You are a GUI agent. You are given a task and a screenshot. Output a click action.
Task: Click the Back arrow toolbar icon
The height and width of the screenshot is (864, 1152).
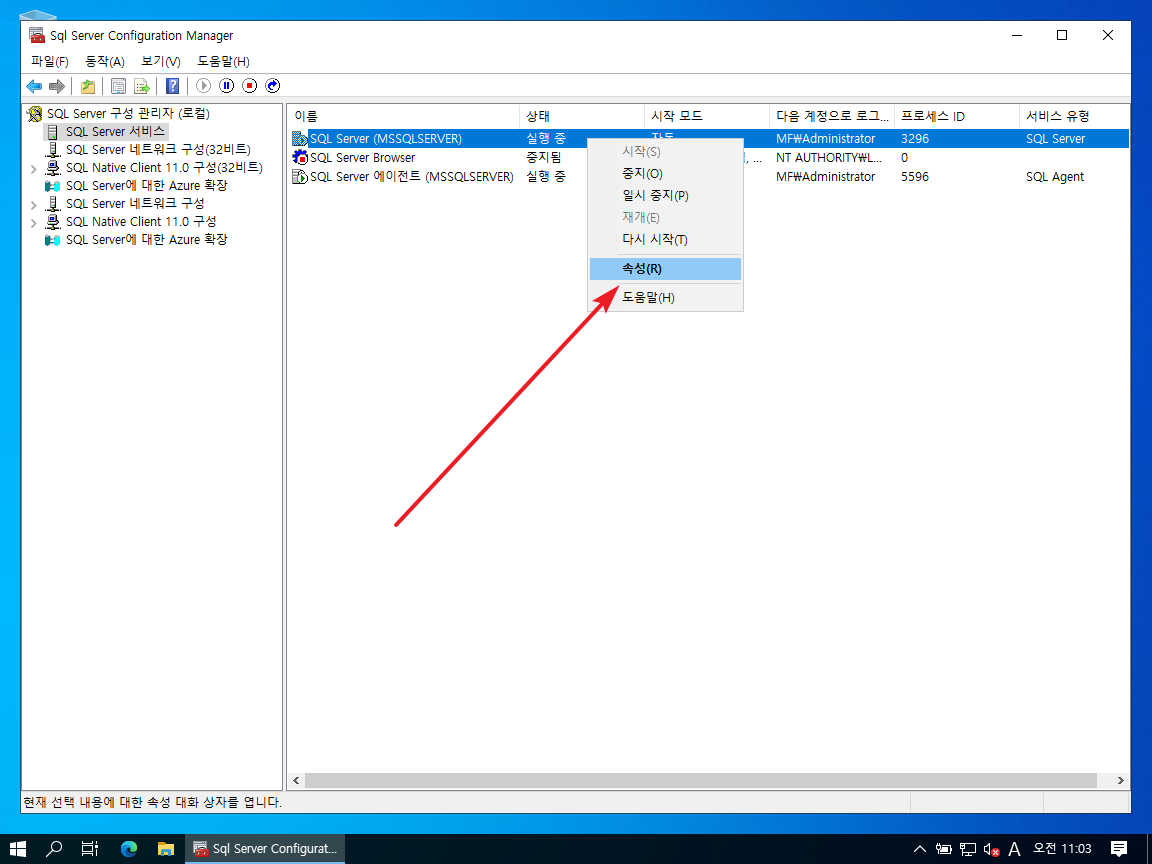coord(34,86)
